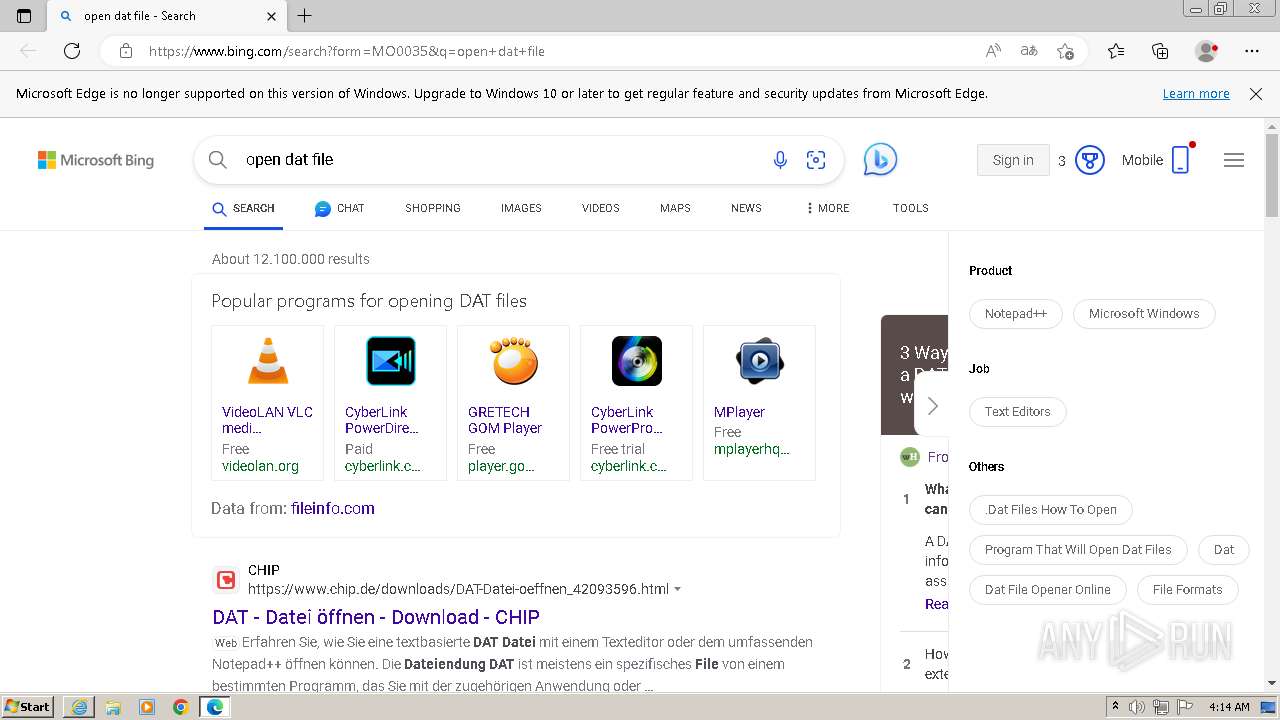Viewport: 1280px width, 720px height.
Task: Open the Favorites list icon
Action: [1116, 51]
